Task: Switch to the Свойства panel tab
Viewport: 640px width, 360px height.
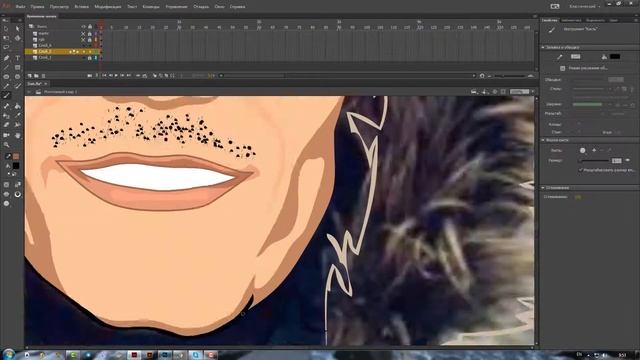Action: pos(549,20)
